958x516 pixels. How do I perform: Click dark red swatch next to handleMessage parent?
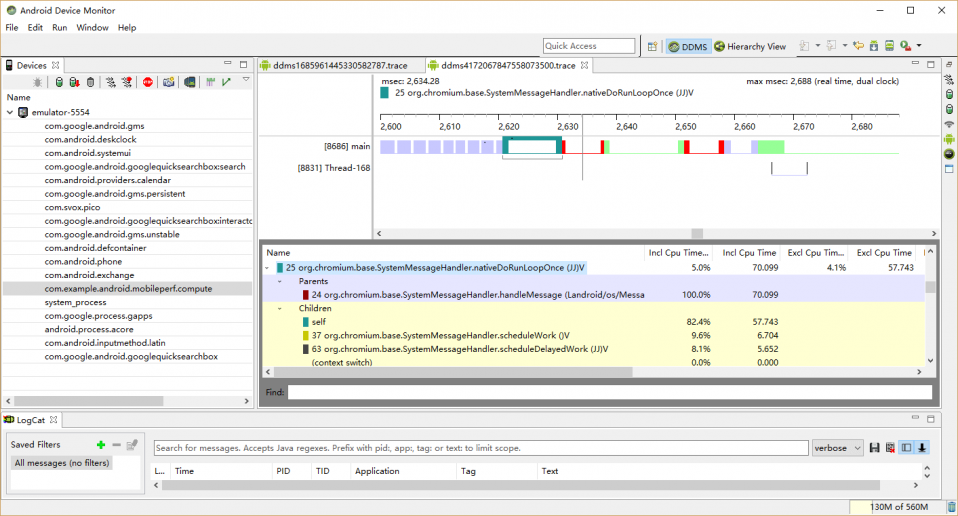pyautogui.click(x=305, y=295)
